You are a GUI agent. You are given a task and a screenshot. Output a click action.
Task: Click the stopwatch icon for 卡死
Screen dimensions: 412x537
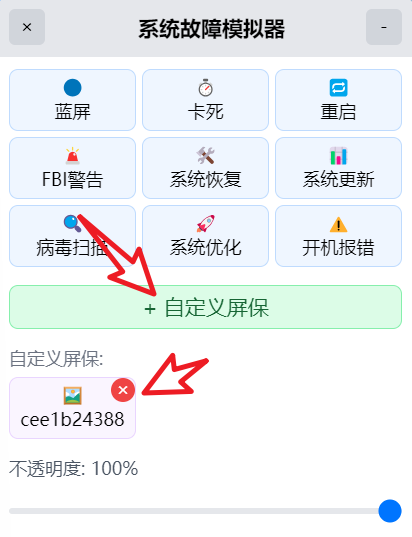coord(205,87)
